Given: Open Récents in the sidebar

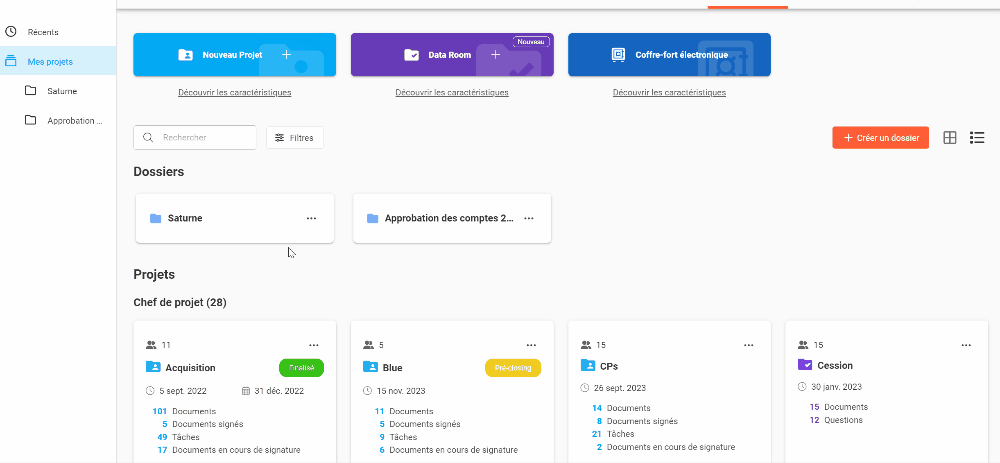Looking at the screenshot, I should (42, 32).
